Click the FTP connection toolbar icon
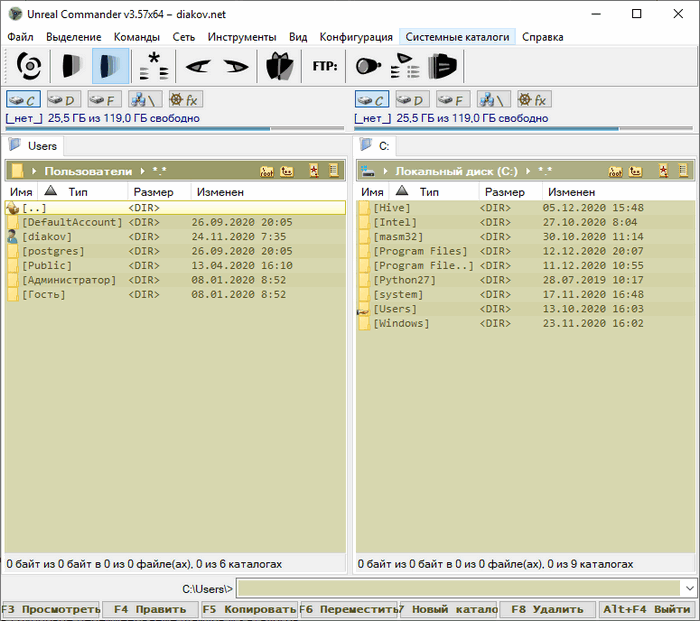The width and height of the screenshot is (700, 621). [325, 66]
